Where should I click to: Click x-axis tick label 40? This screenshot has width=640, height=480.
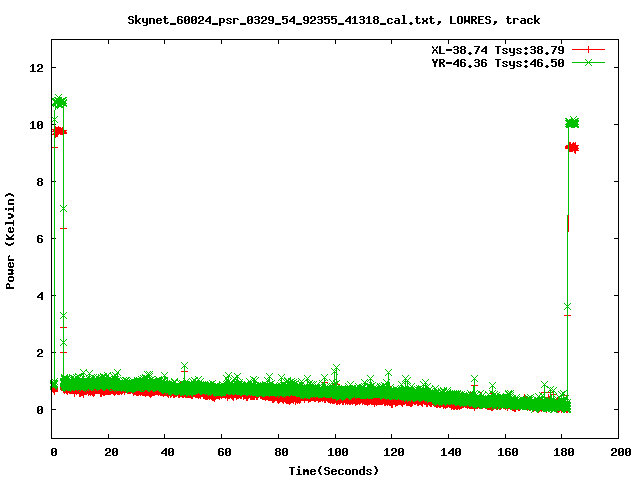167,452
